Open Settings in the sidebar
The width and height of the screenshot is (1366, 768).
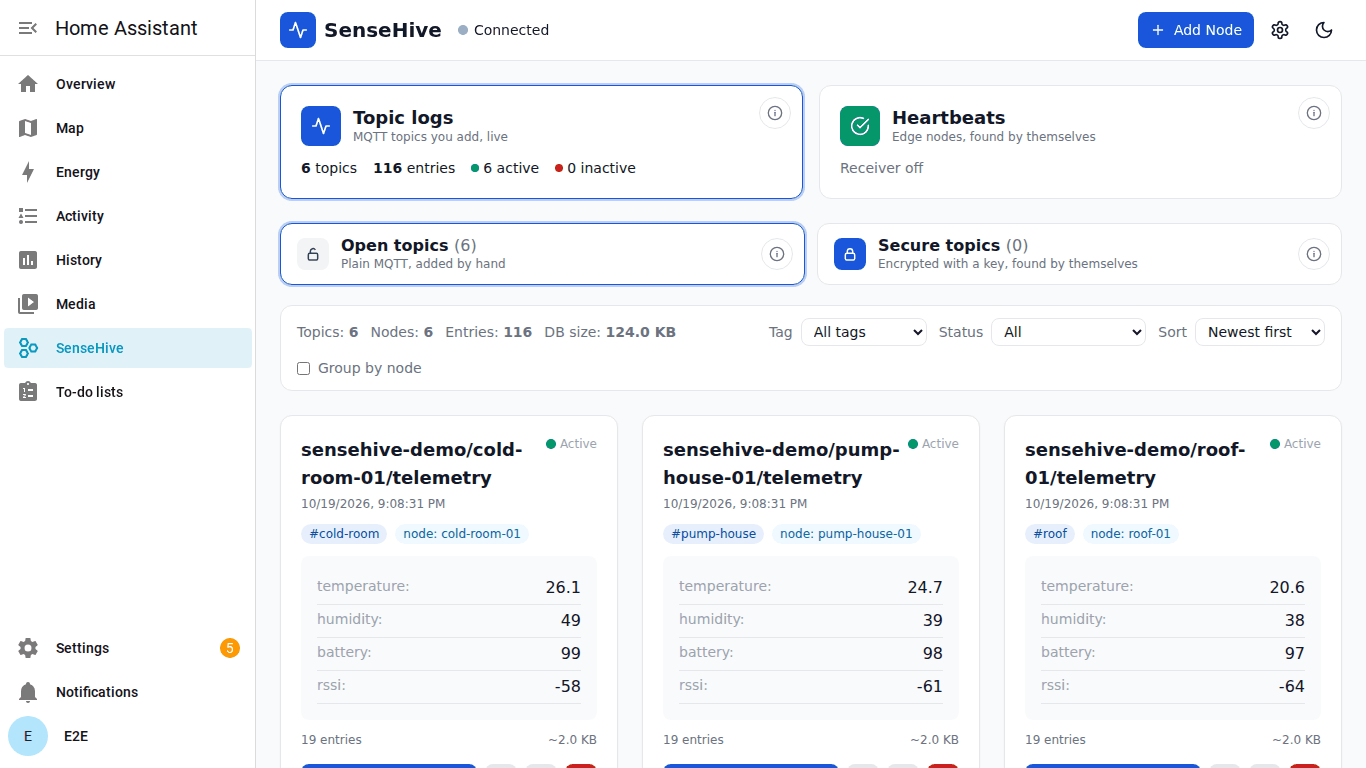128,648
